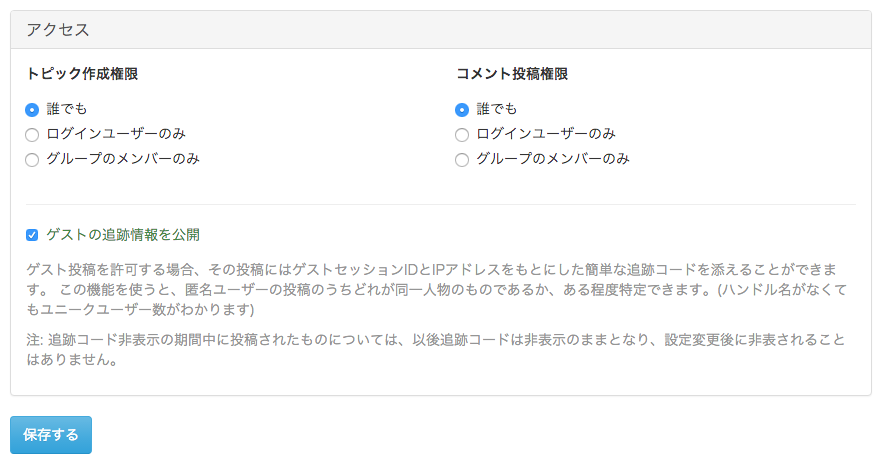Click ログインユーザーのみ label text for topic creation
Viewport: 882px width, 465px height.
coord(116,134)
